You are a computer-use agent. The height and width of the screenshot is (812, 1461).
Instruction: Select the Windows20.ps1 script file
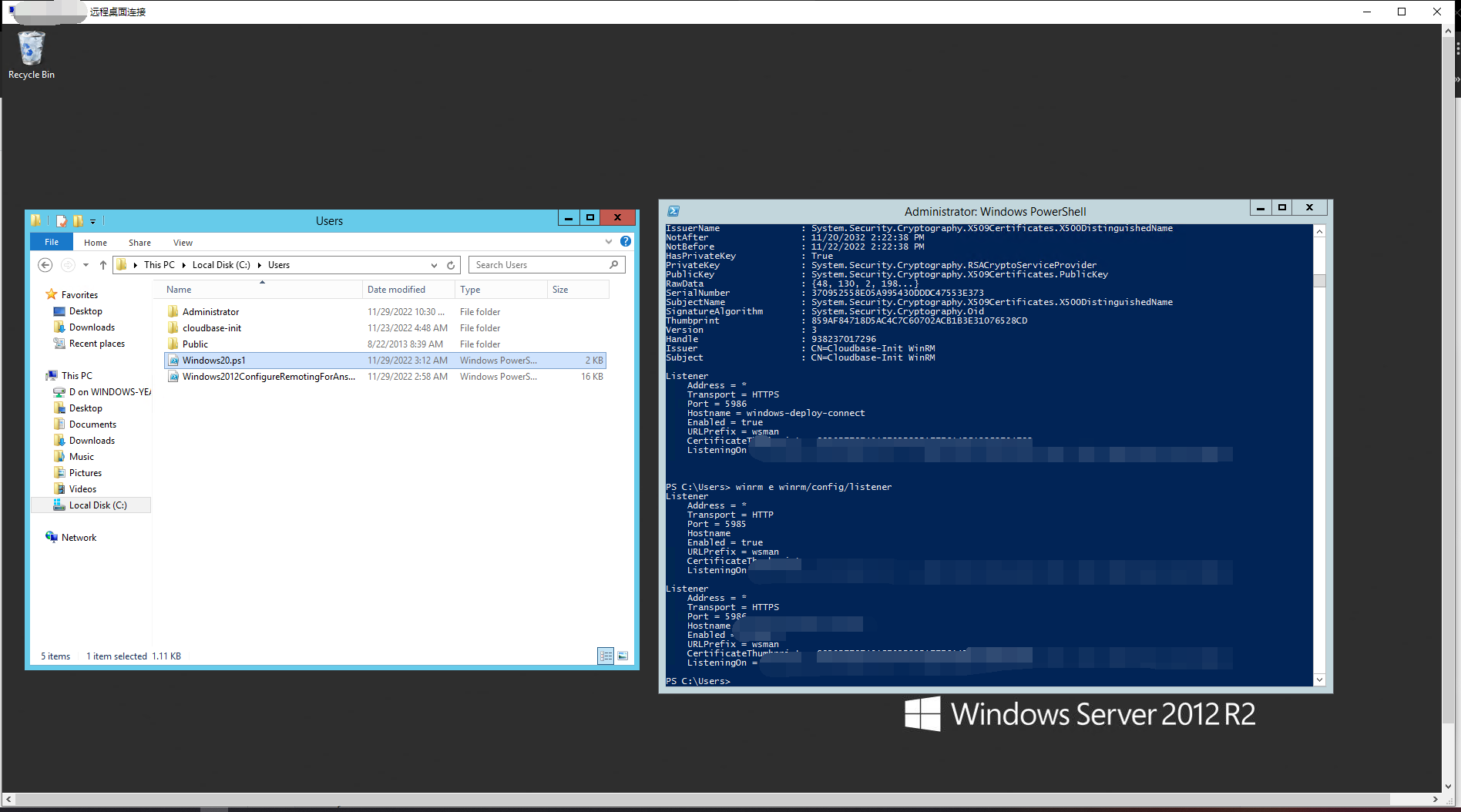click(x=385, y=361)
